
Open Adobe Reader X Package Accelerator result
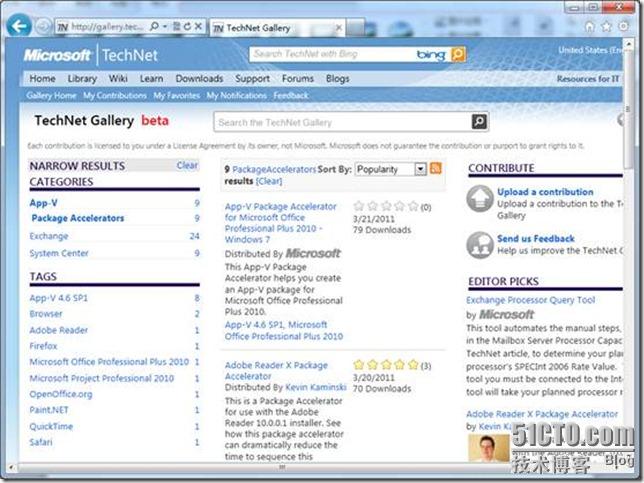[276, 370]
